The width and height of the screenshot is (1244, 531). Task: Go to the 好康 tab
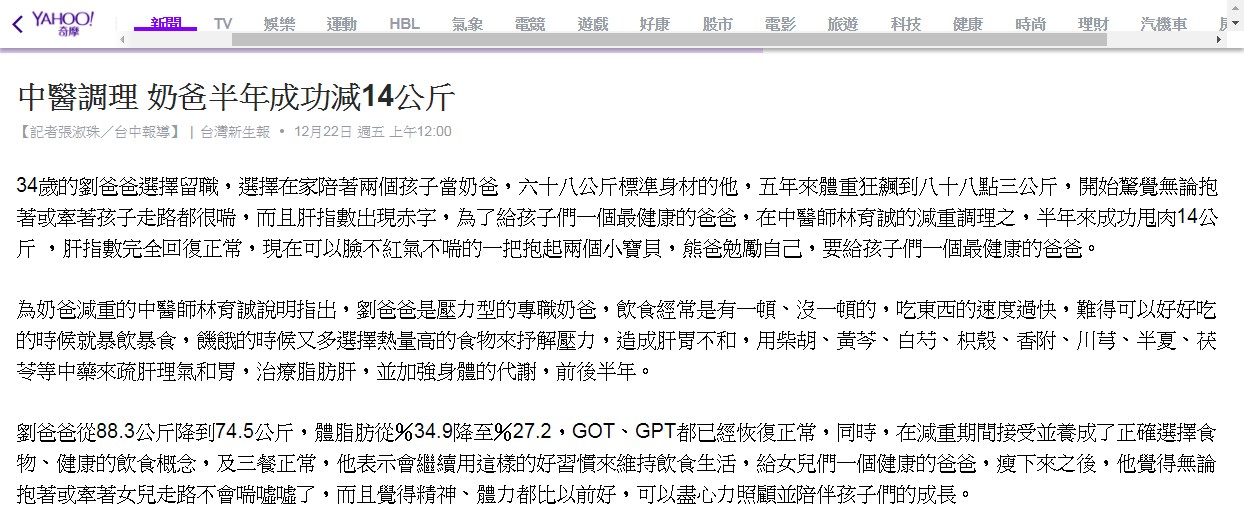(x=654, y=24)
